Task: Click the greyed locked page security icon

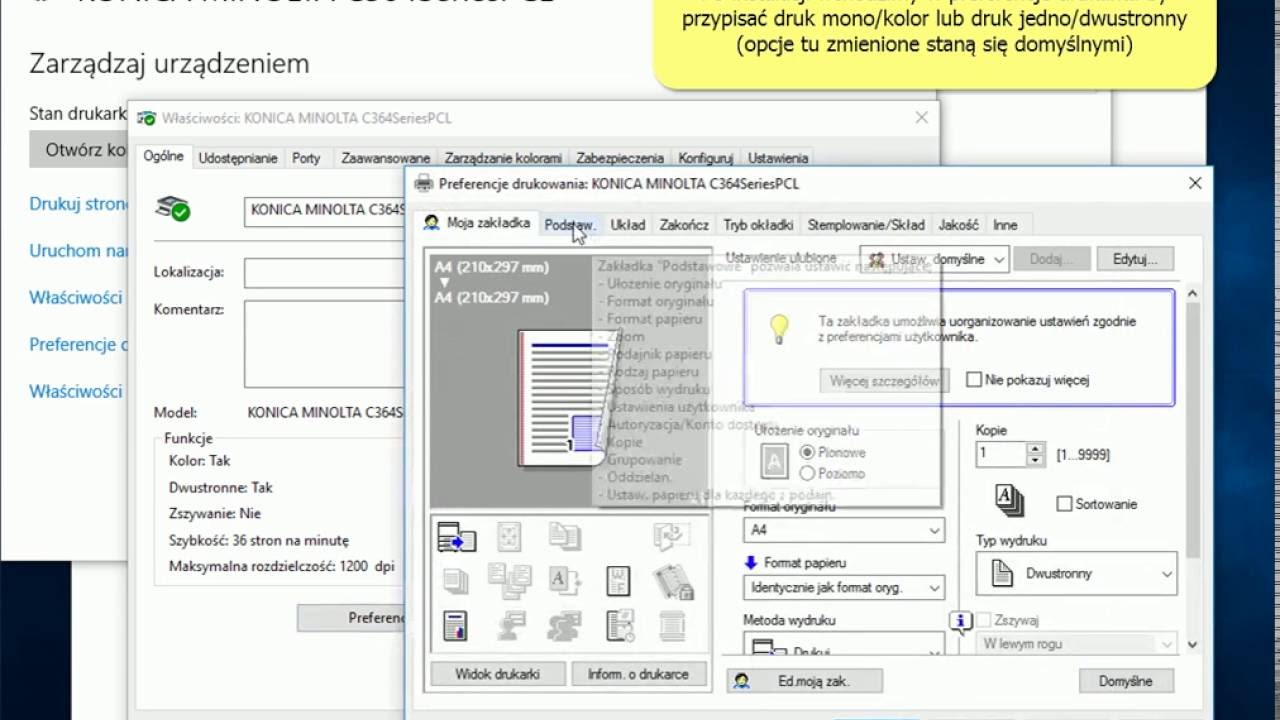Action: pyautogui.click(x=672, y=581)
